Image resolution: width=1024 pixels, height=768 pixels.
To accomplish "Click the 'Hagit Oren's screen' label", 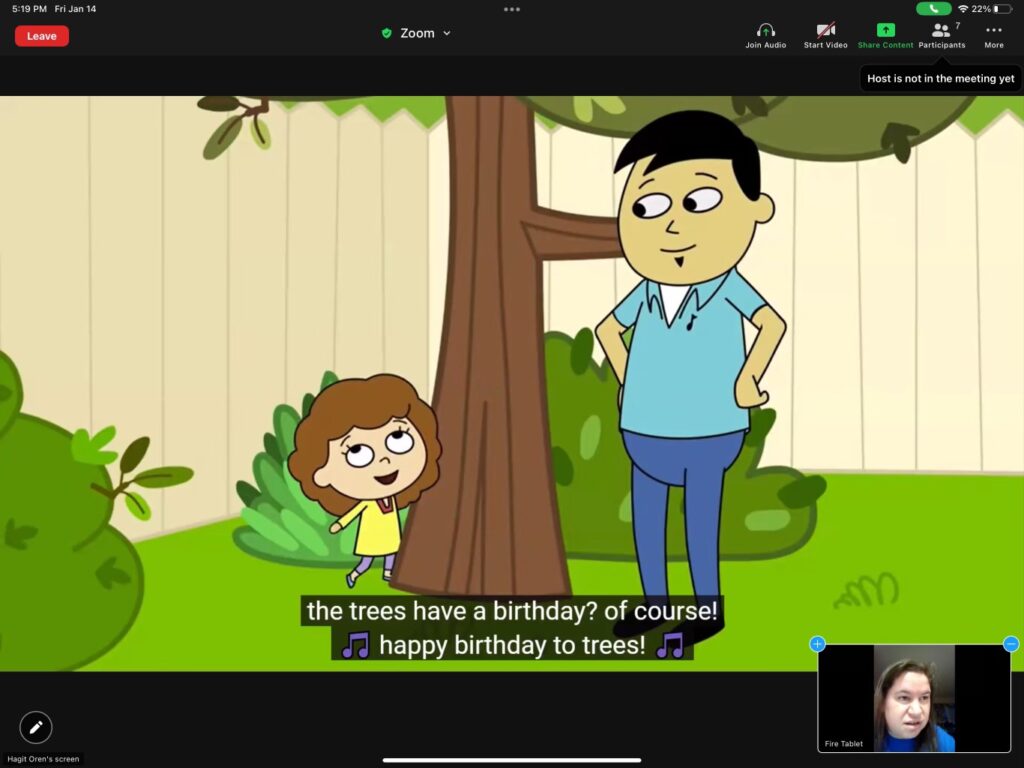I will click(x=43, y=759).
